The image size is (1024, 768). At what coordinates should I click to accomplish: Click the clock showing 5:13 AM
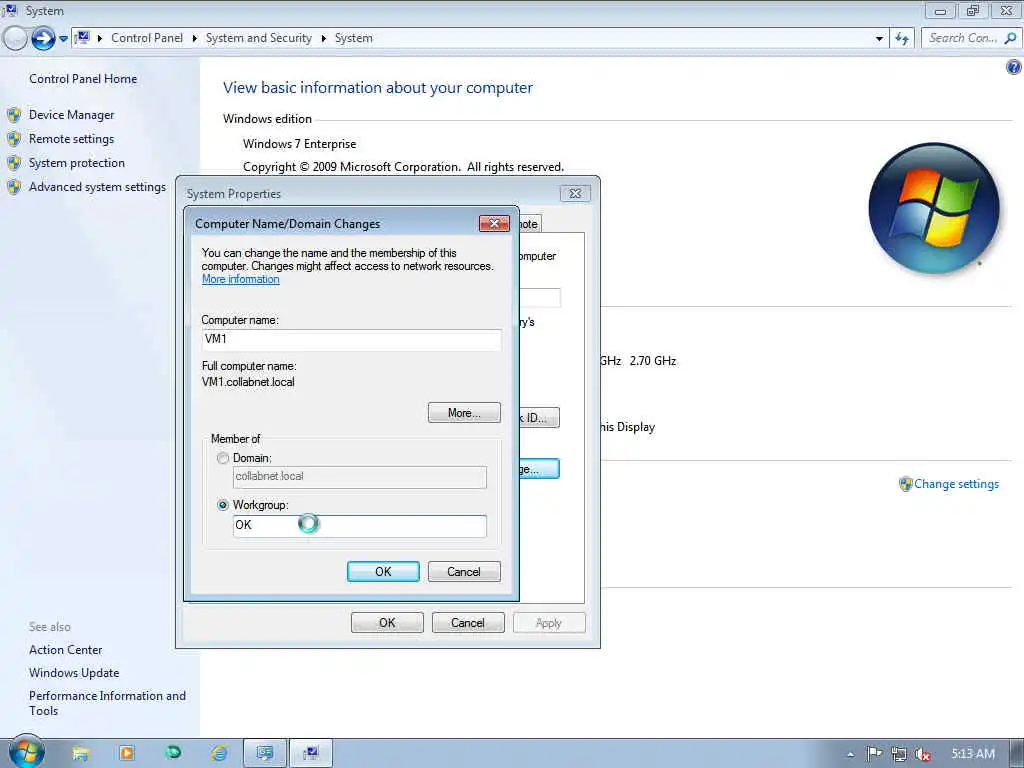pyautogui.click(x=973, y=754)
